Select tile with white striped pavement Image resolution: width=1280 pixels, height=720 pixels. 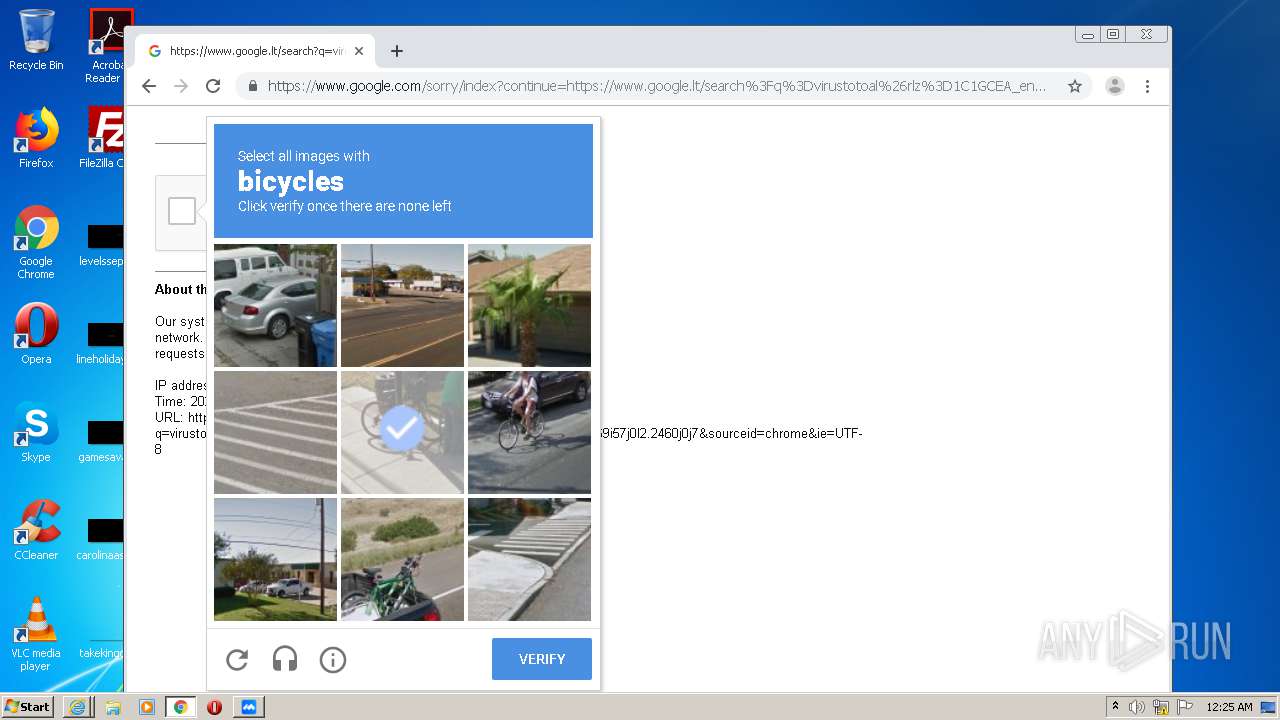tap(275, 433)
